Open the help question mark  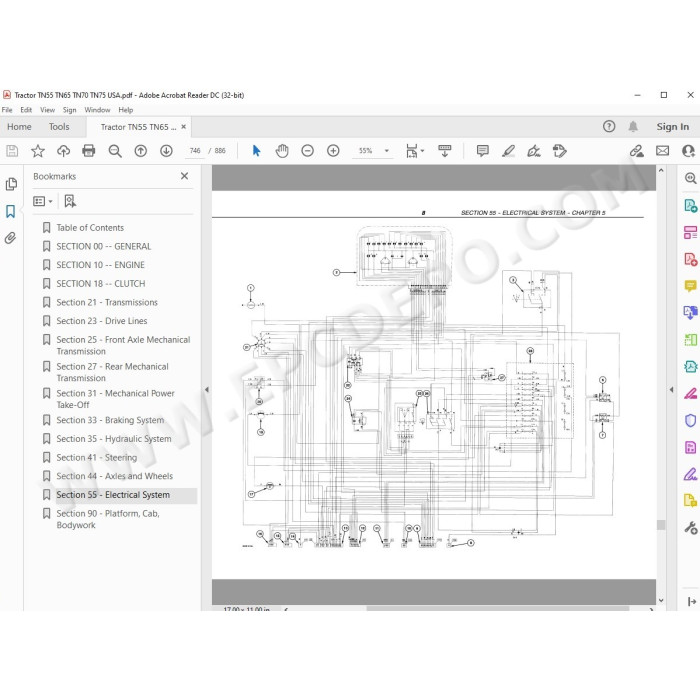coord(609,127)
